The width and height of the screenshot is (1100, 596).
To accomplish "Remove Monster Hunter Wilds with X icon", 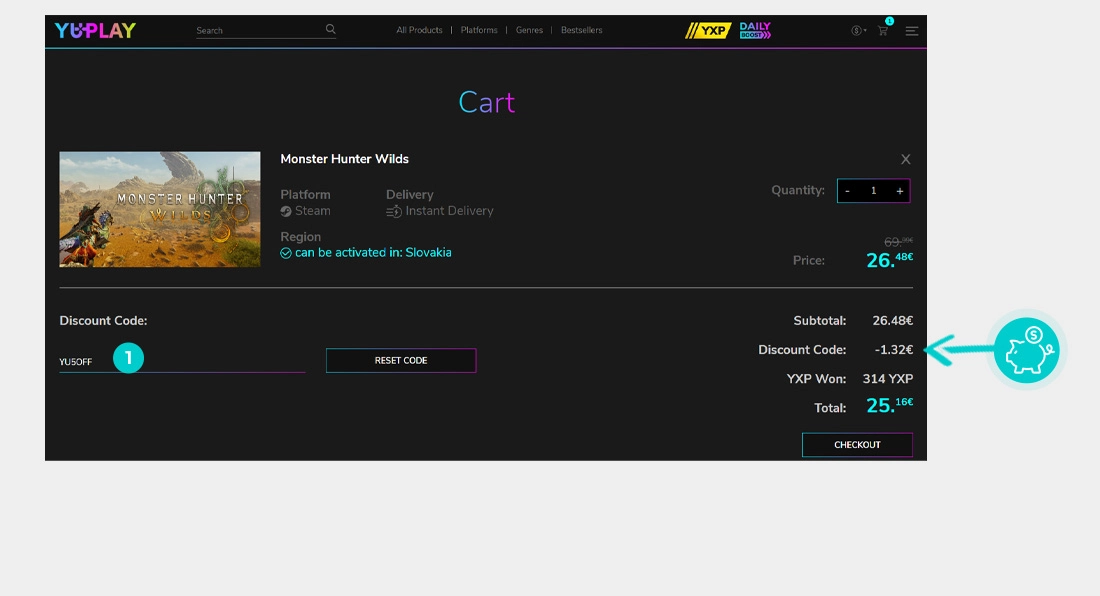I will (x=905, y=159).
